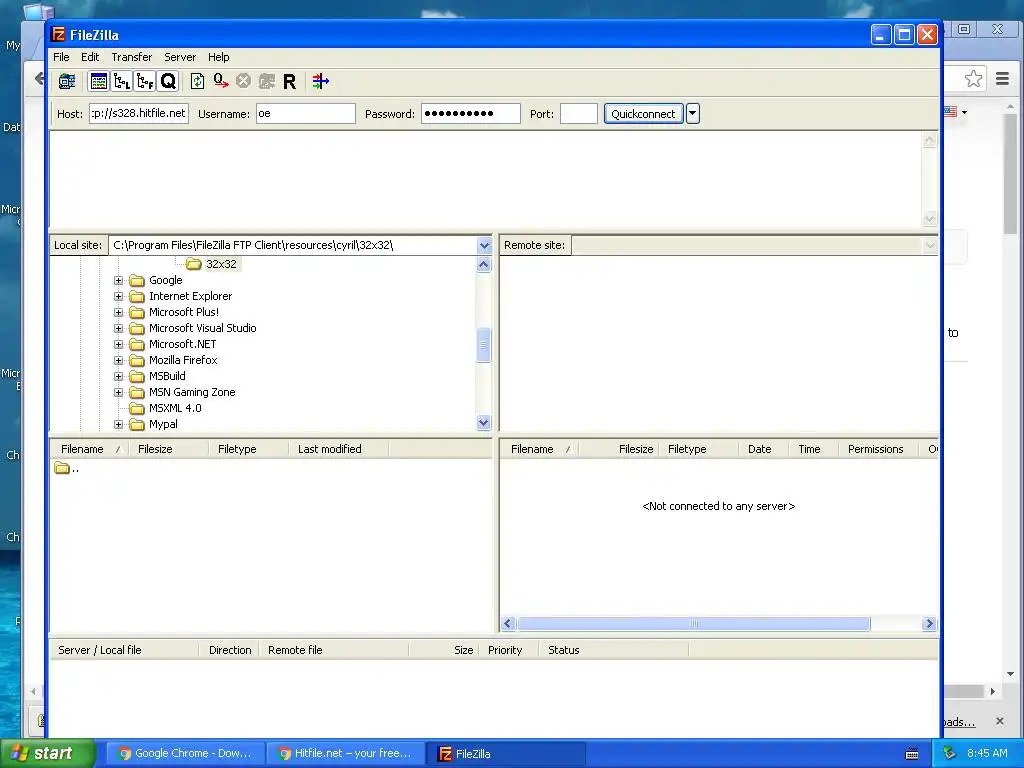This screenshot has height=768, width=1024.
Task: Open the Site Manager icon
Action: point(67,81)
